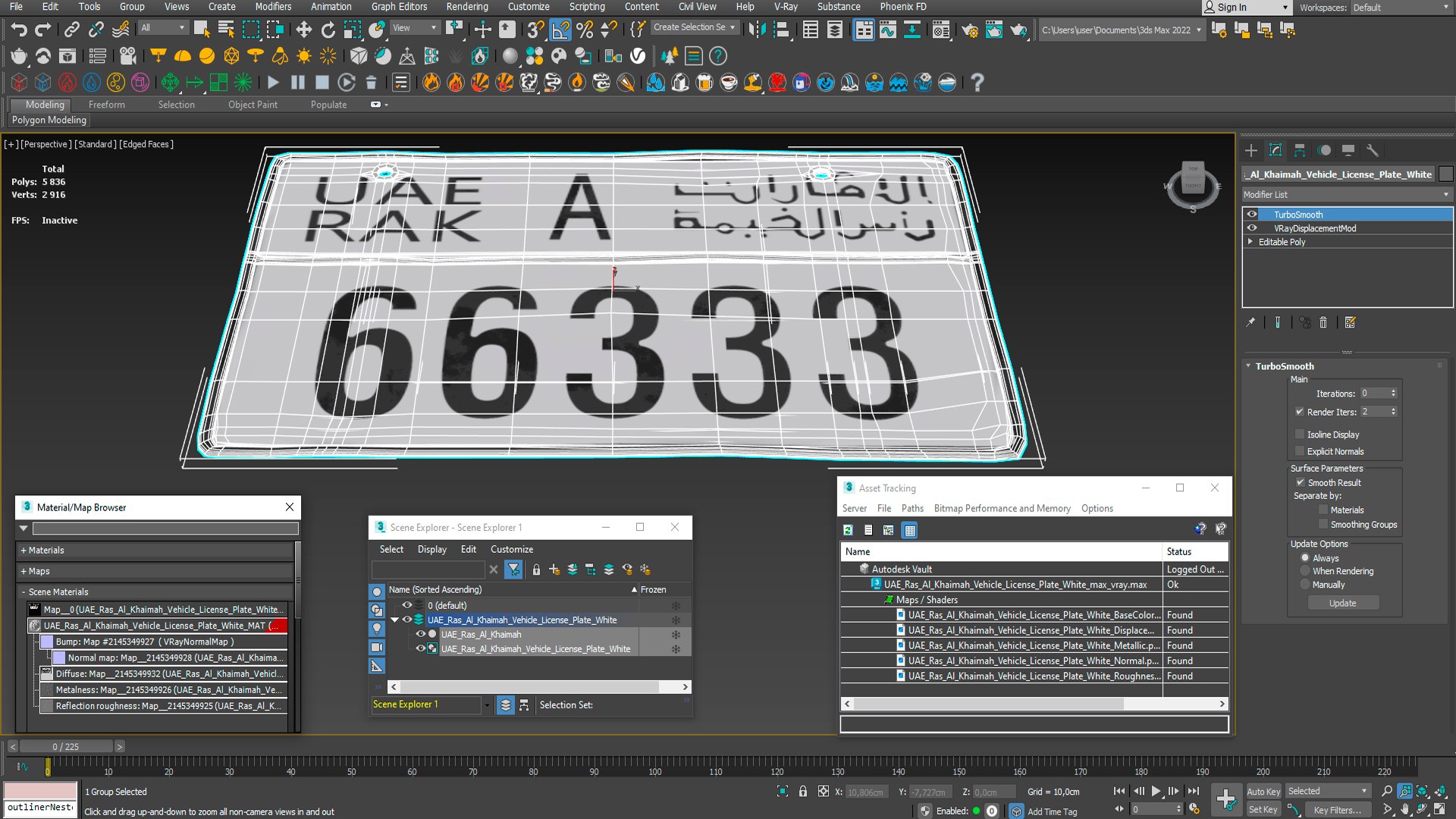Click the Auto Key button
Screen dimensions: 1456x819
1263,792
